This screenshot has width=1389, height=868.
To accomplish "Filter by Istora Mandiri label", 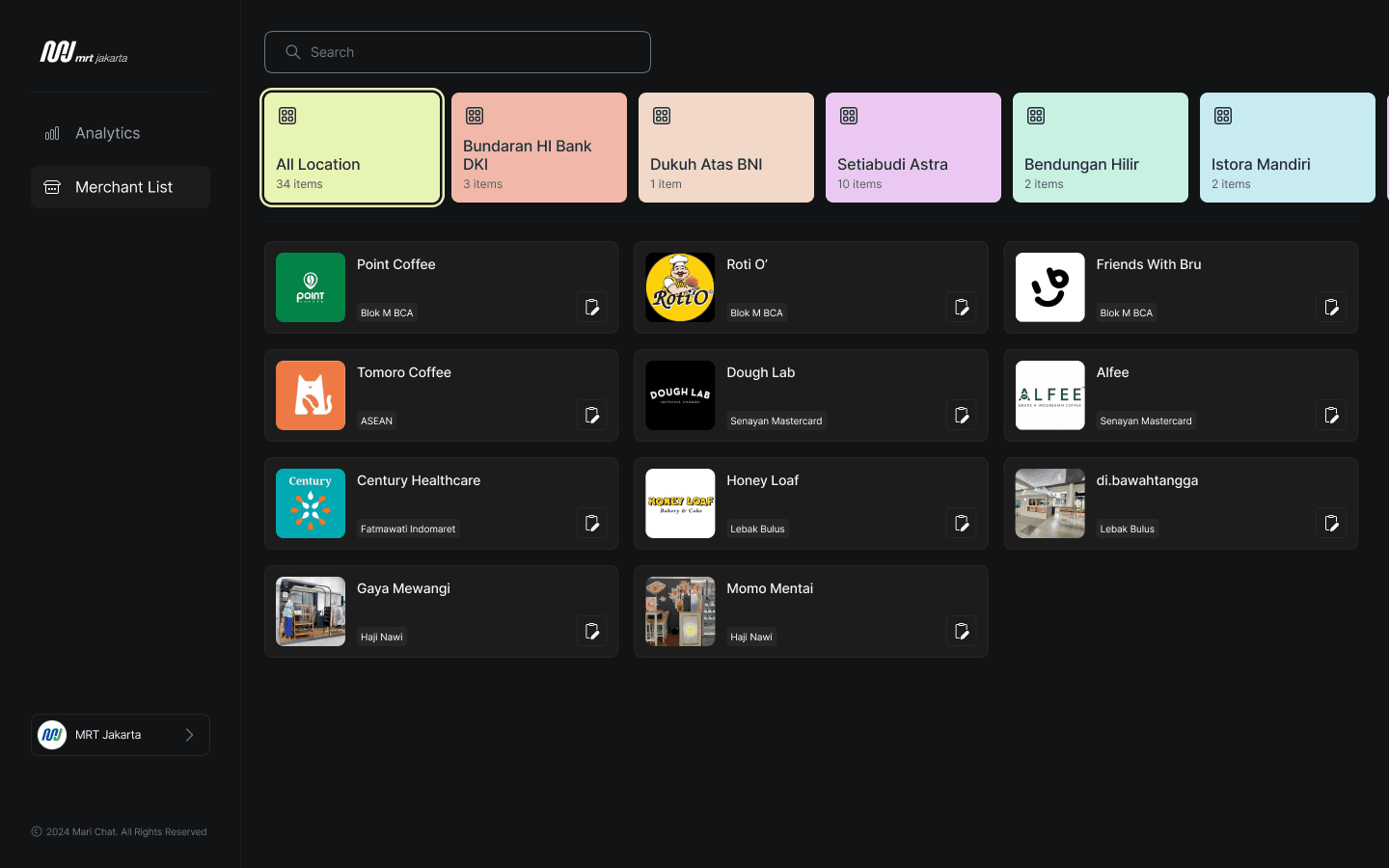I will 1261,164.
